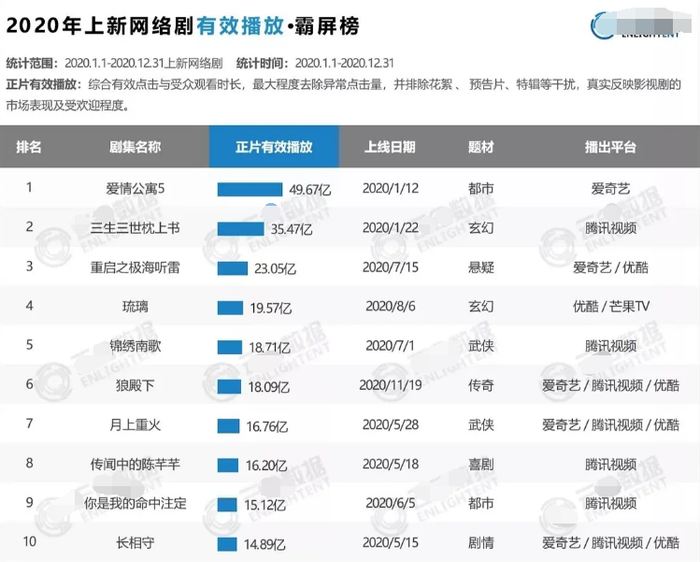Click the 2020/11/19 release date cell

coord(389,385)
